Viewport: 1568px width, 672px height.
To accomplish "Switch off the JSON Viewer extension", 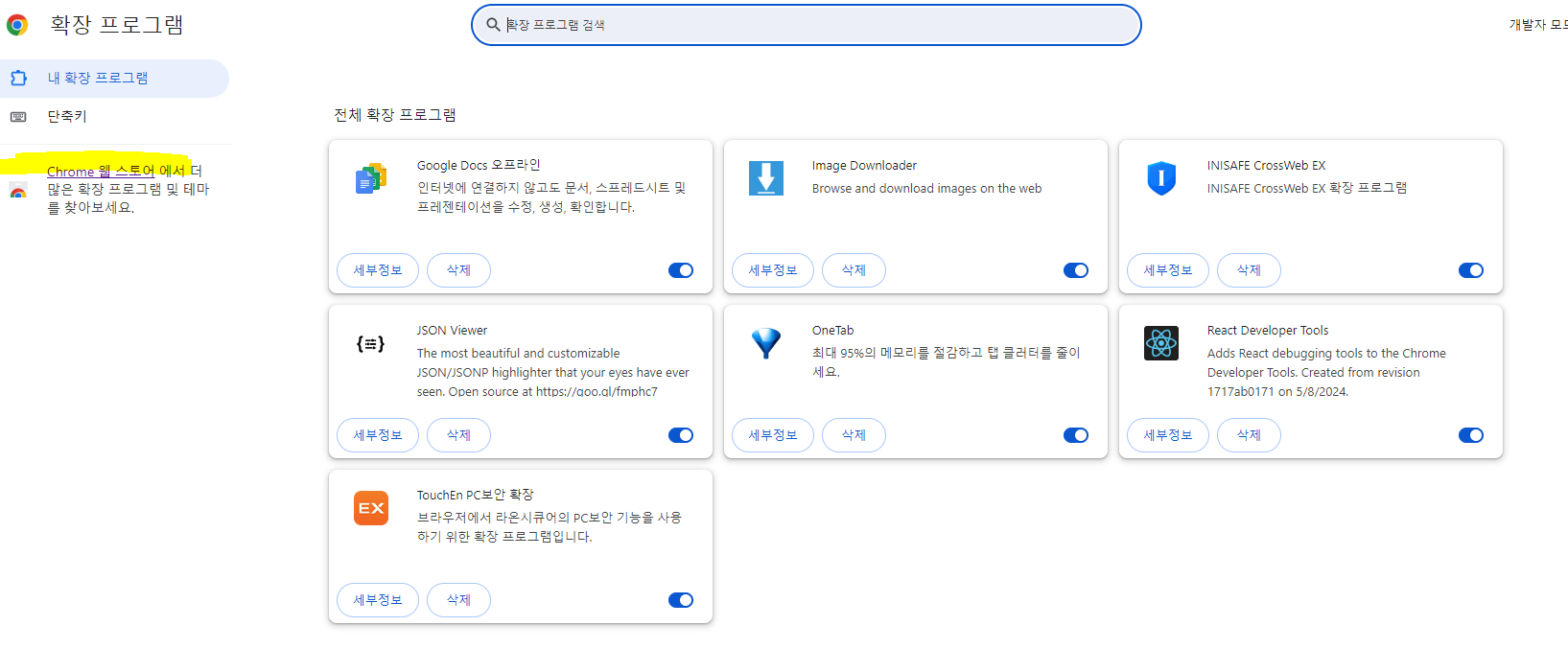I will (x=681, y=435).
